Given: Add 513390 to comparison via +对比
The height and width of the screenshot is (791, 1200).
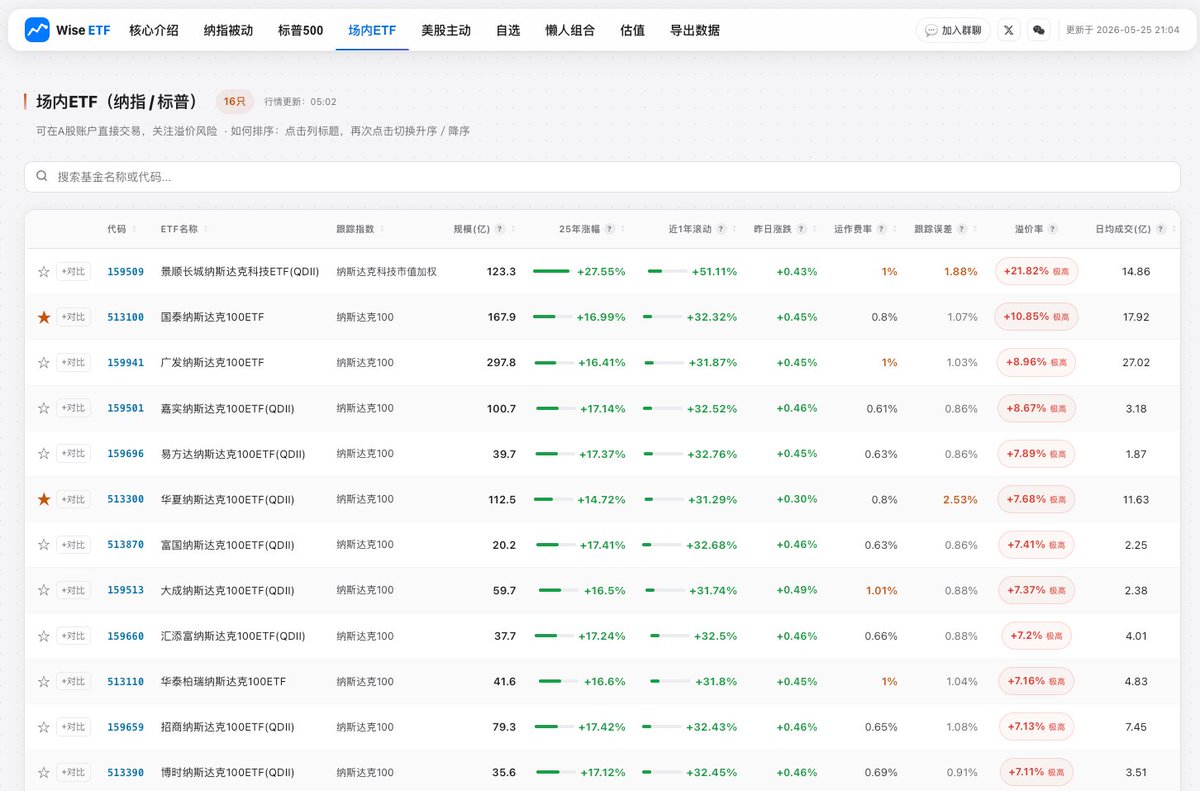Looking at the screenshot, I should pos(73,772).
